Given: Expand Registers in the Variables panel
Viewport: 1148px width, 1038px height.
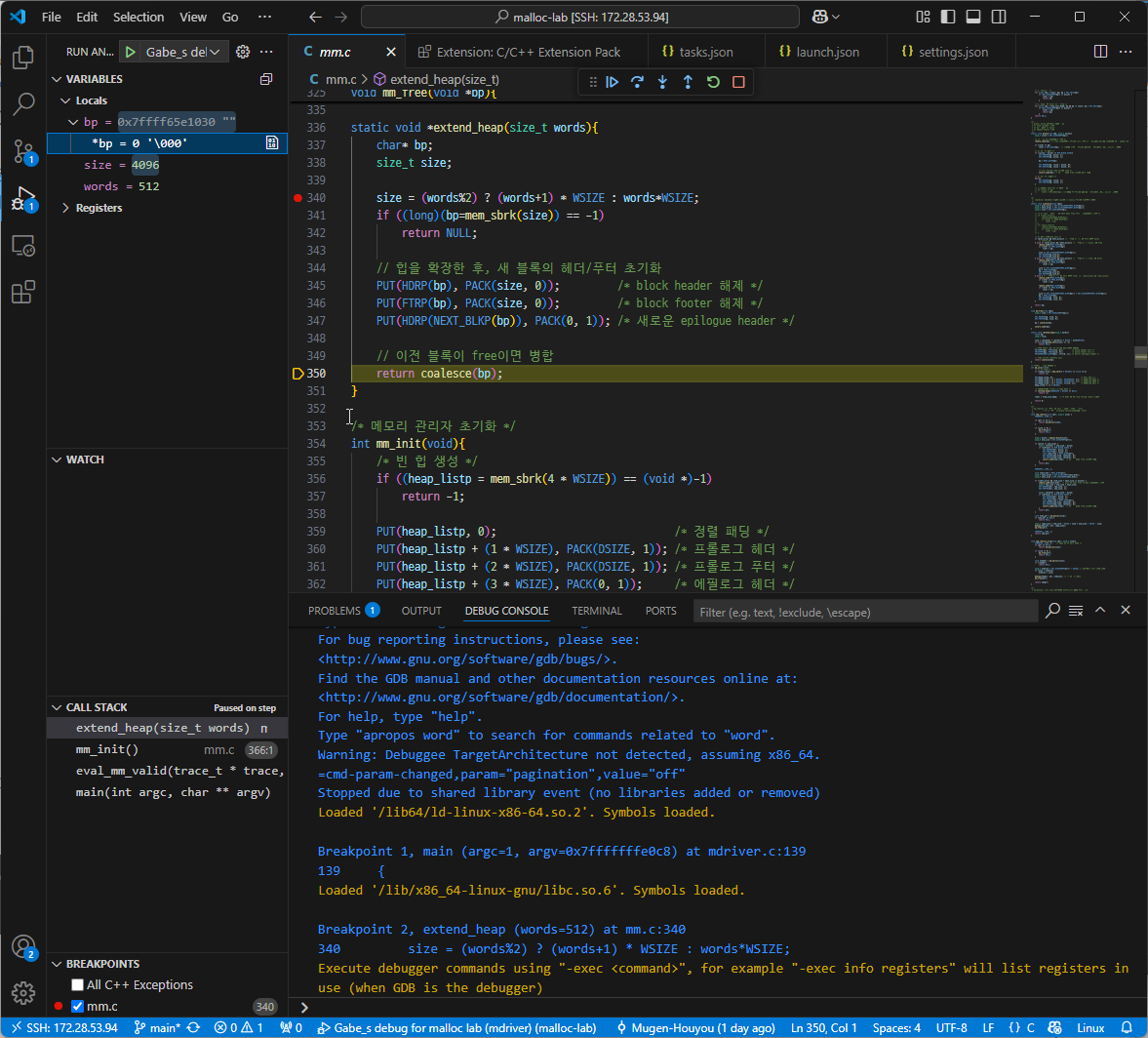Looking at the screenshot, I should pos(66,207).
